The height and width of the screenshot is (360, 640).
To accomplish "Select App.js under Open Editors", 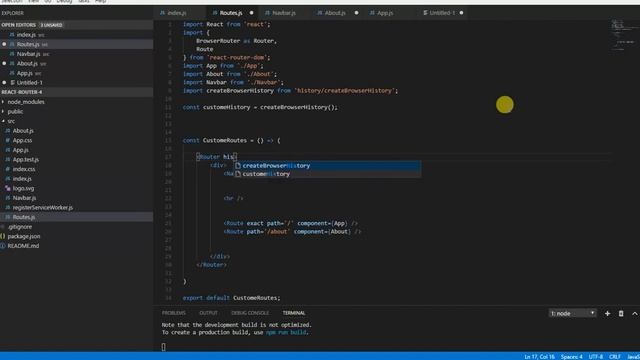I will (x=24, y=73).
